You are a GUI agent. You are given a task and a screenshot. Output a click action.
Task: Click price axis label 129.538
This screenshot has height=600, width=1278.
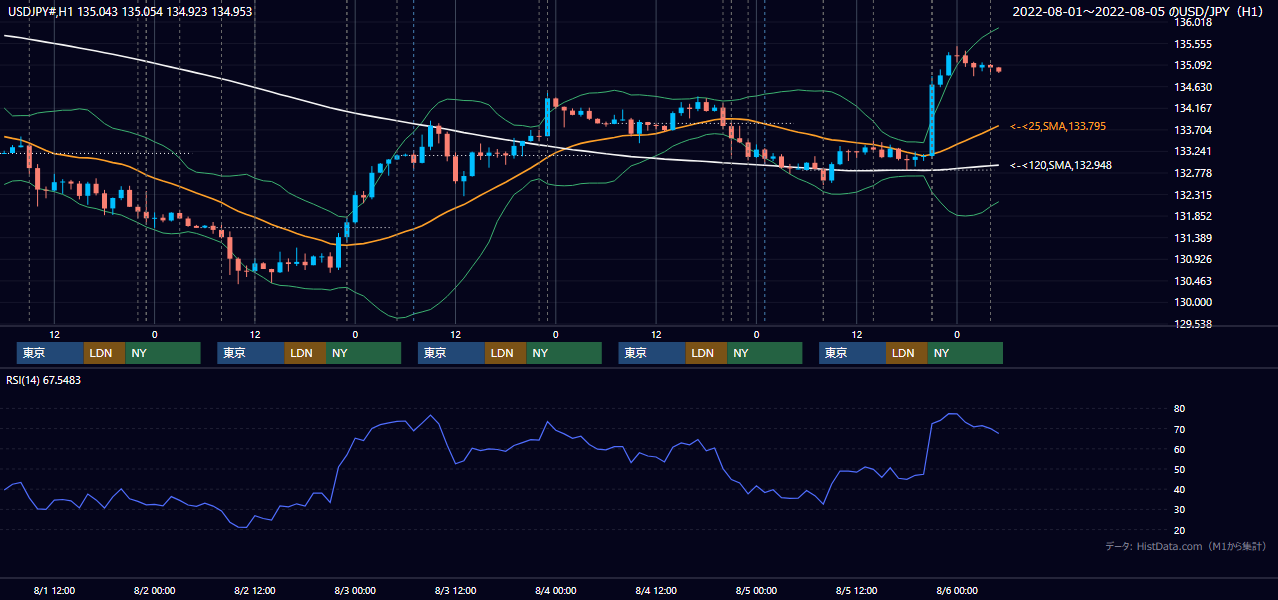[x=1194, y=324]
